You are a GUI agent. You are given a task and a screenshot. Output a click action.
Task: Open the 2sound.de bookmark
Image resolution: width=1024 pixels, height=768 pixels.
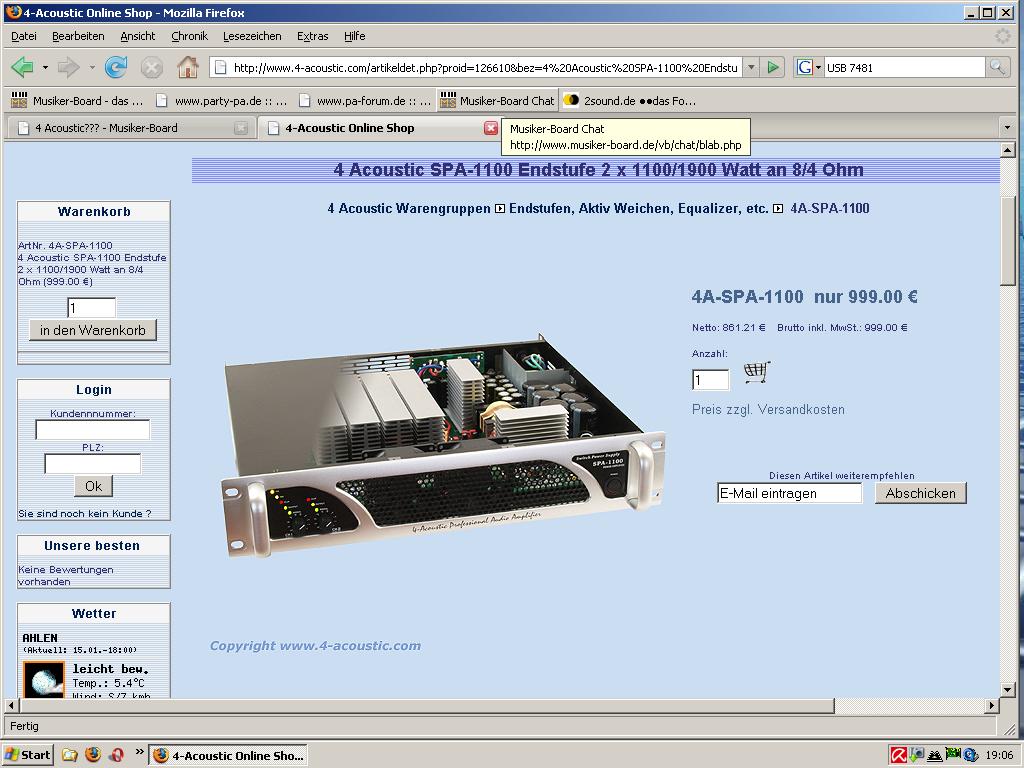pos(630,101)
